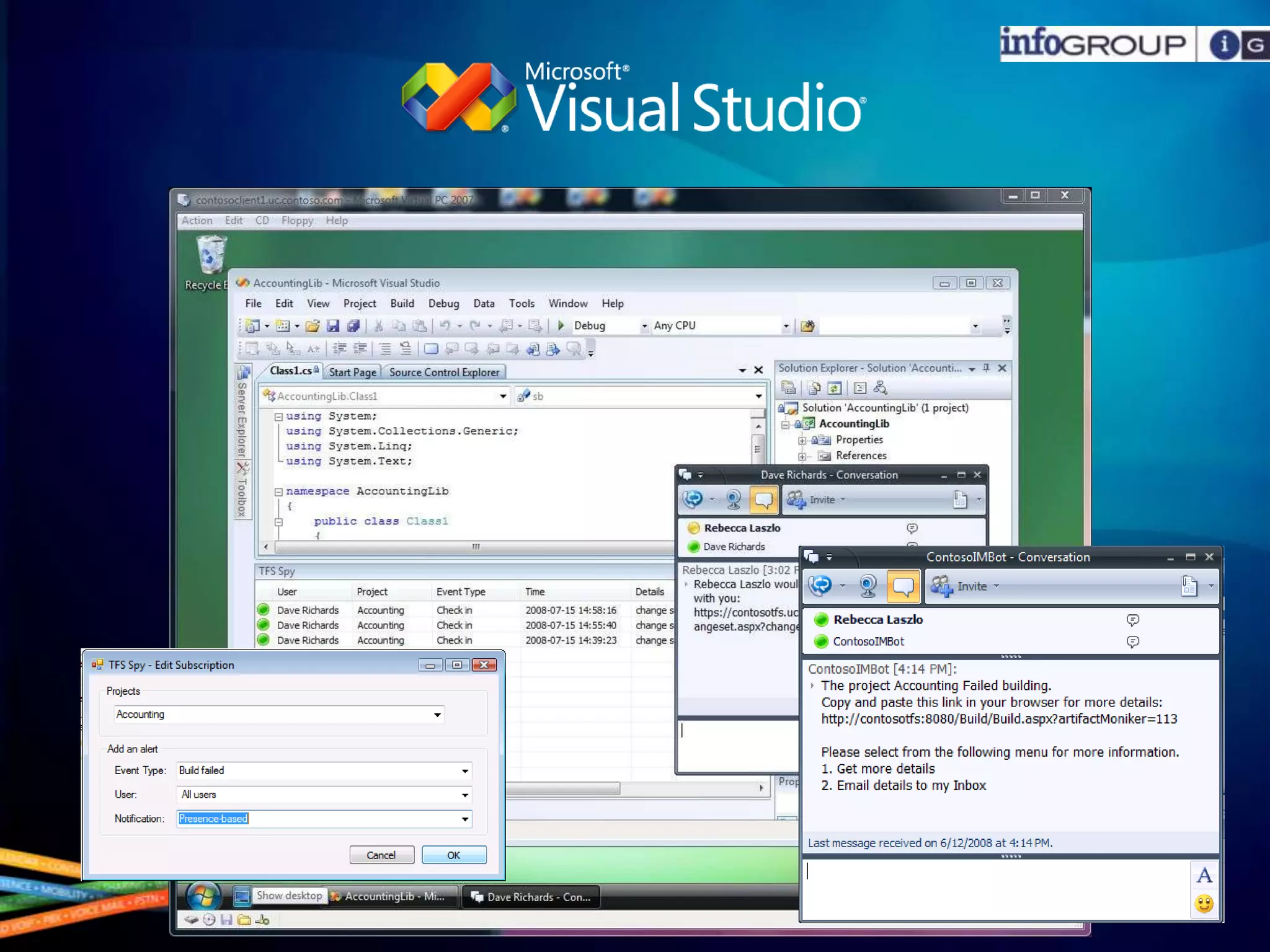
Task: Click the code editor horizontal scrollbar
Action: click(475, 547)
